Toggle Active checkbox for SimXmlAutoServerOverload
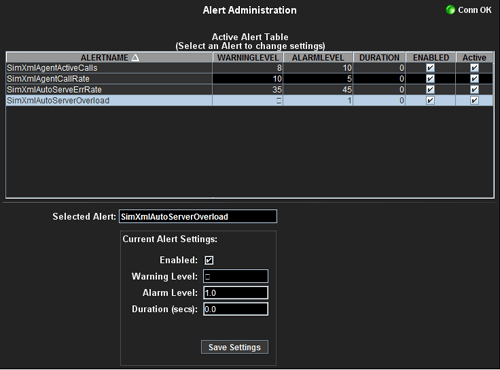Image resolution: width=500 pixels, height=370 pixels. click(x=474, y=100)
